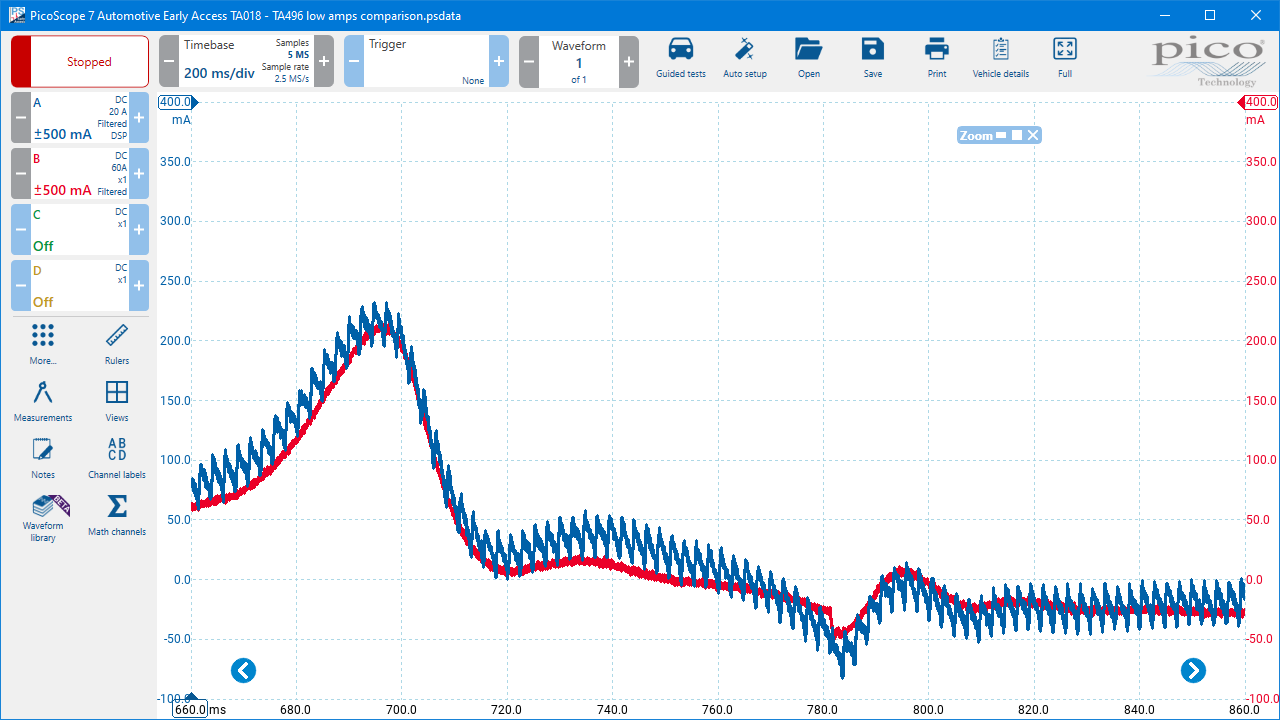Viewport: 1280px width, 720px height.
Task: Close the Zoom overlay panel
Action: tap(1033, 135)
